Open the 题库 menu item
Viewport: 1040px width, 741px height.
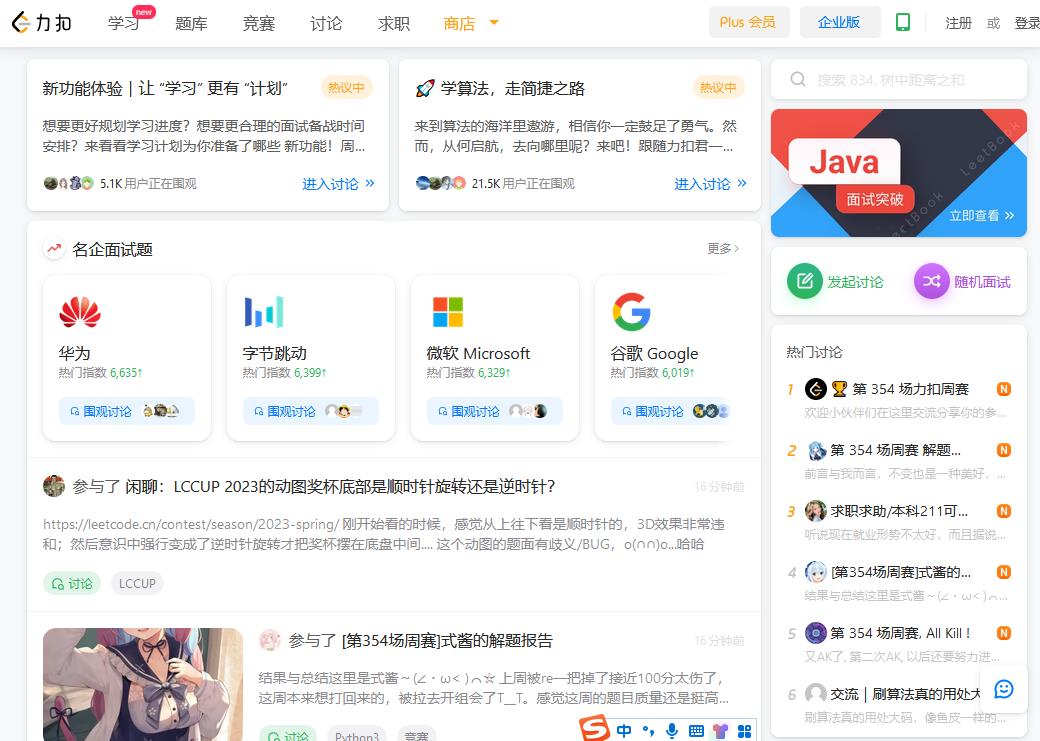pyautogui.click(x=191, y=23)
